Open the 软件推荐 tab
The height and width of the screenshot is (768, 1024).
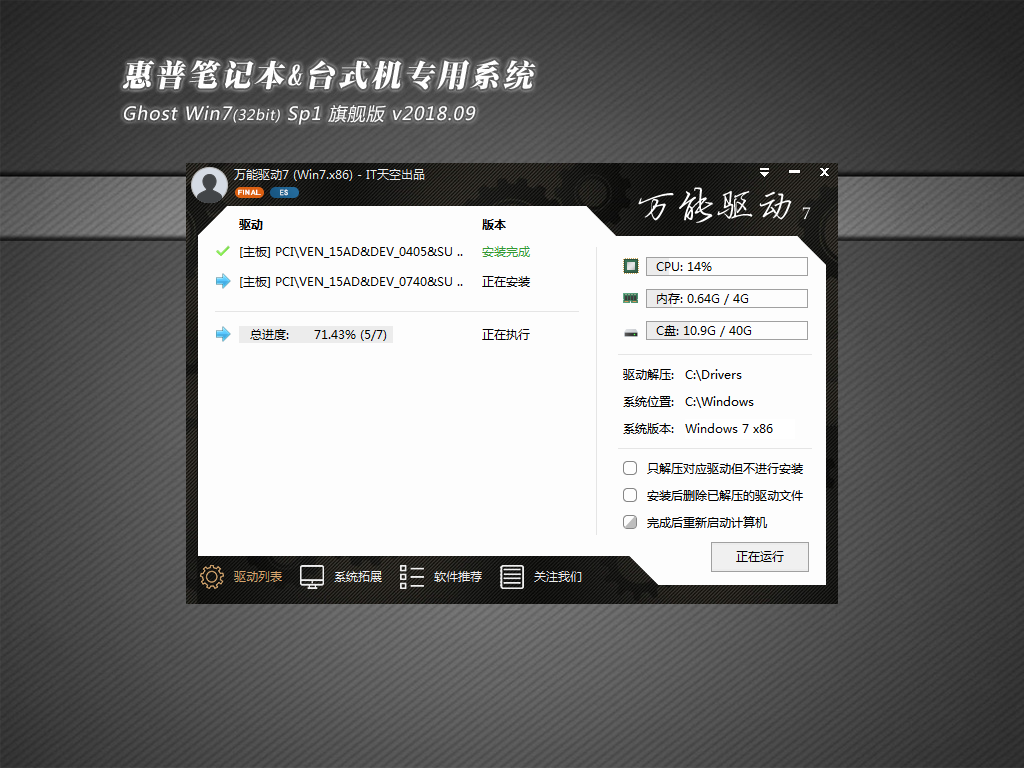[458, 577]
